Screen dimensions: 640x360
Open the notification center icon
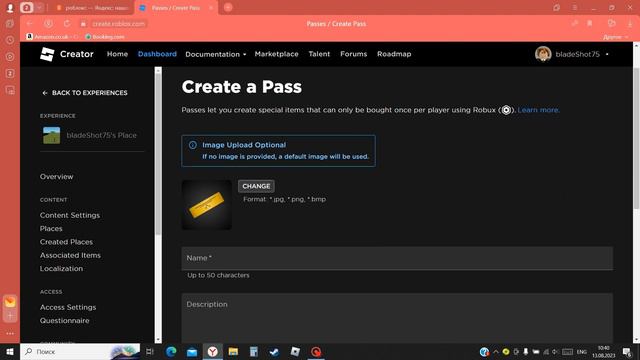pos(627,351)
